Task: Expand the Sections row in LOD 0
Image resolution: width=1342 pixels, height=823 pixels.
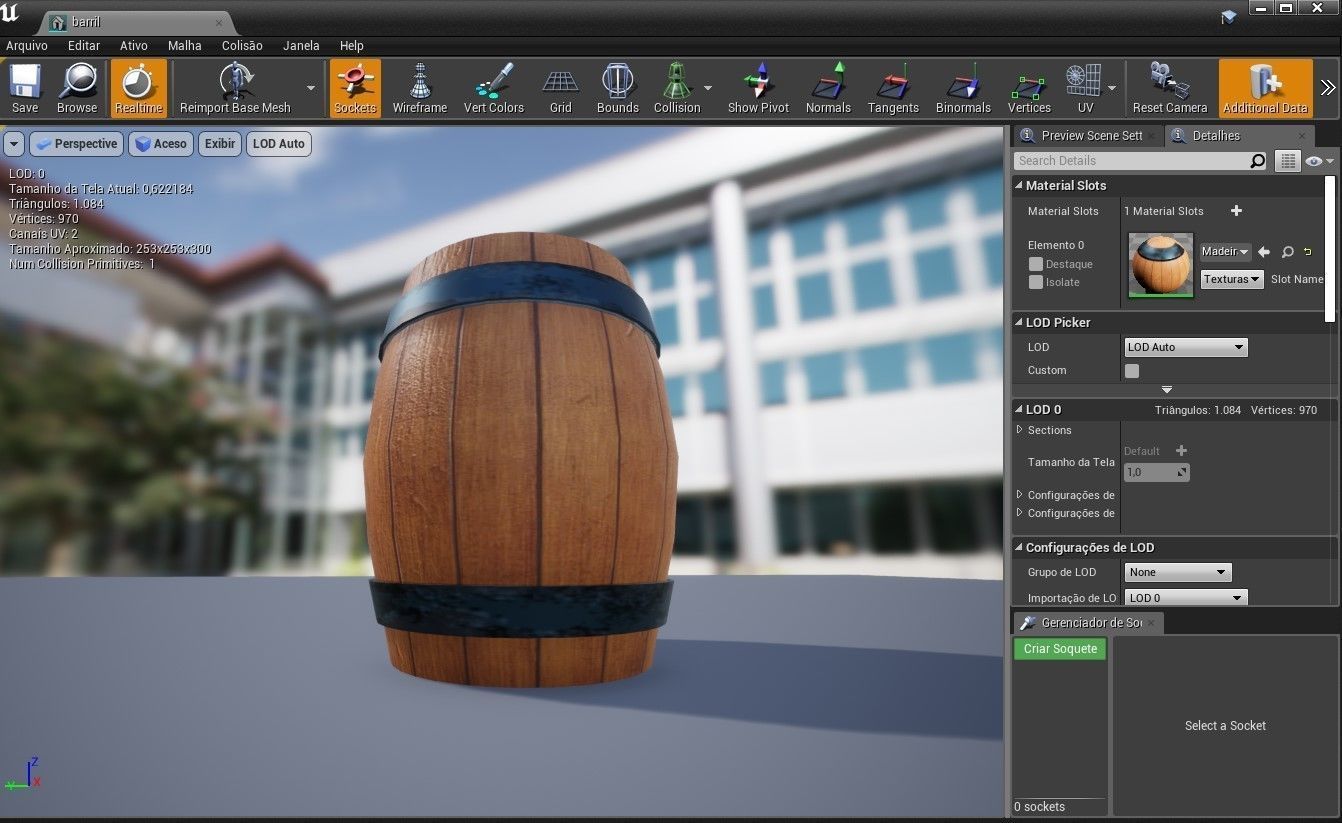Action: point(1019,430)
